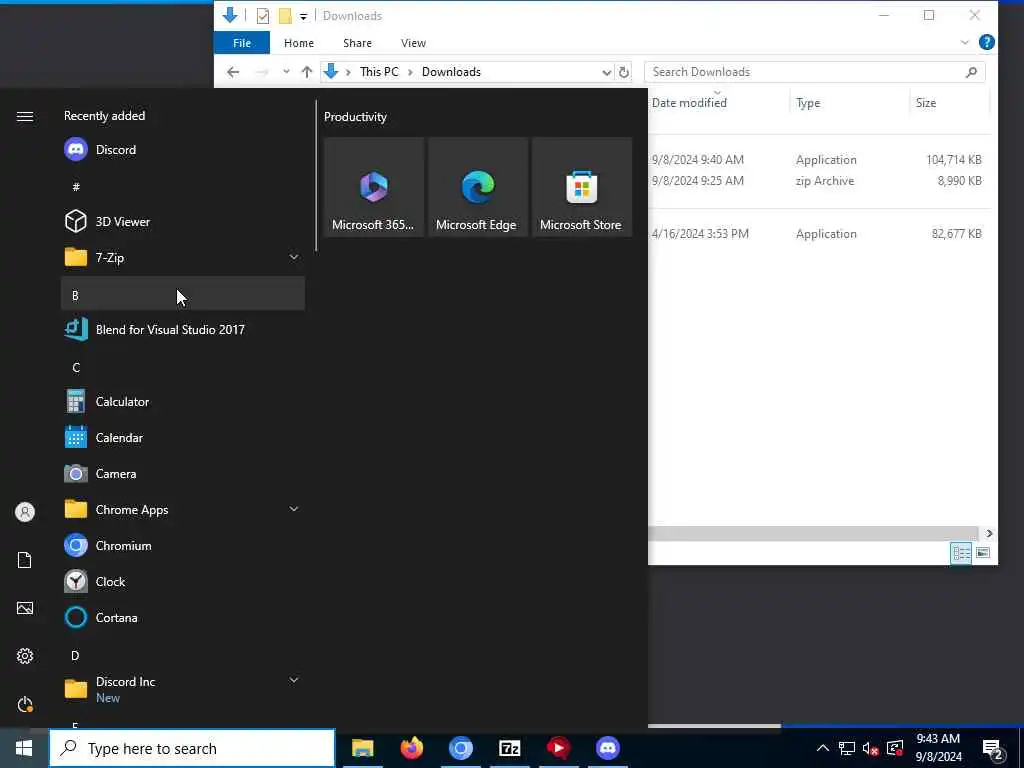Open the Microsoft Store tile
Image resolution: width=1024 pixels, height=768 pixels.
(x=582, y=187)
